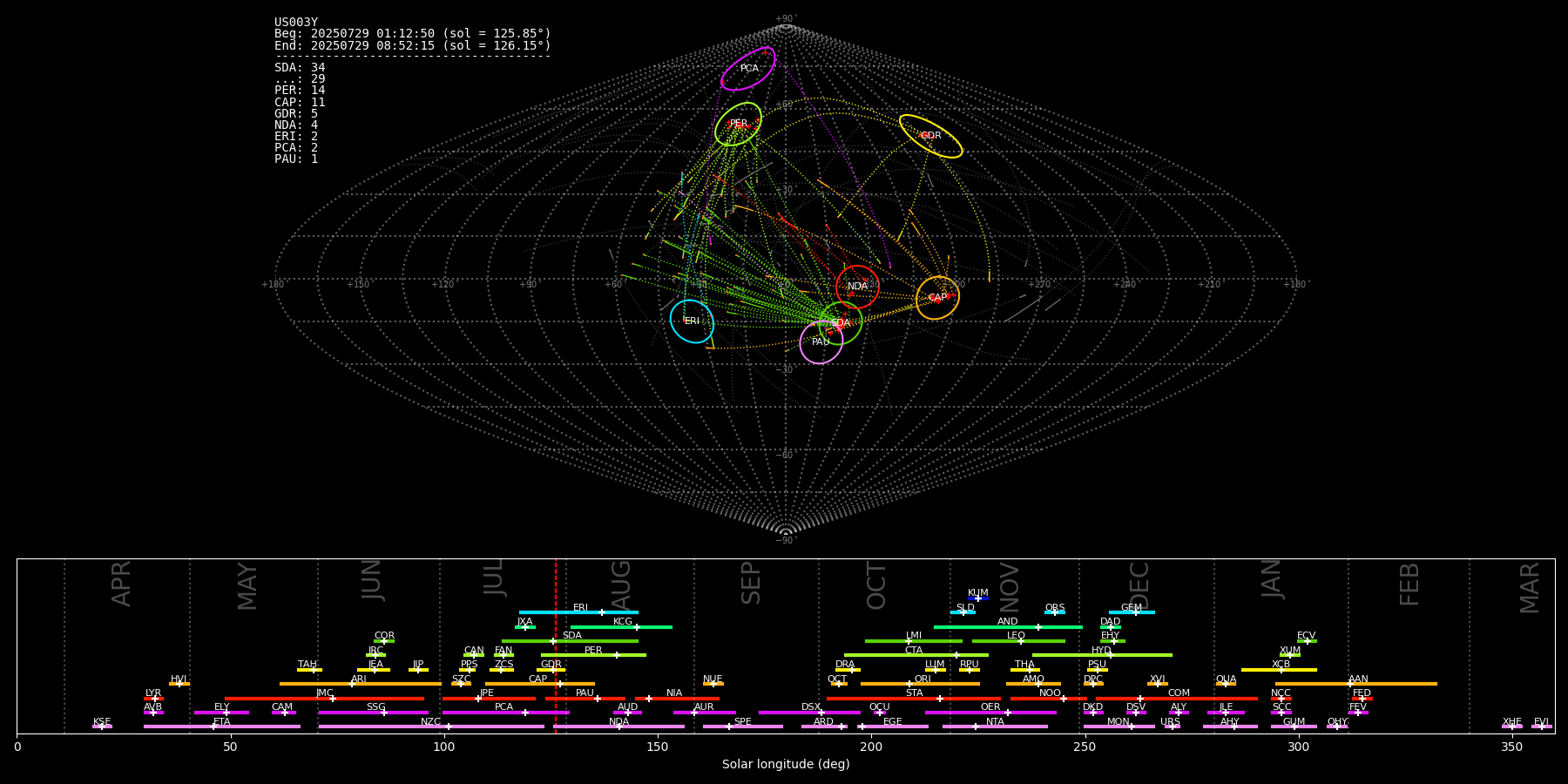The image size is (1568, 784).
Task: Click the EVI shower label in timeline
Action: (1541, 722)
